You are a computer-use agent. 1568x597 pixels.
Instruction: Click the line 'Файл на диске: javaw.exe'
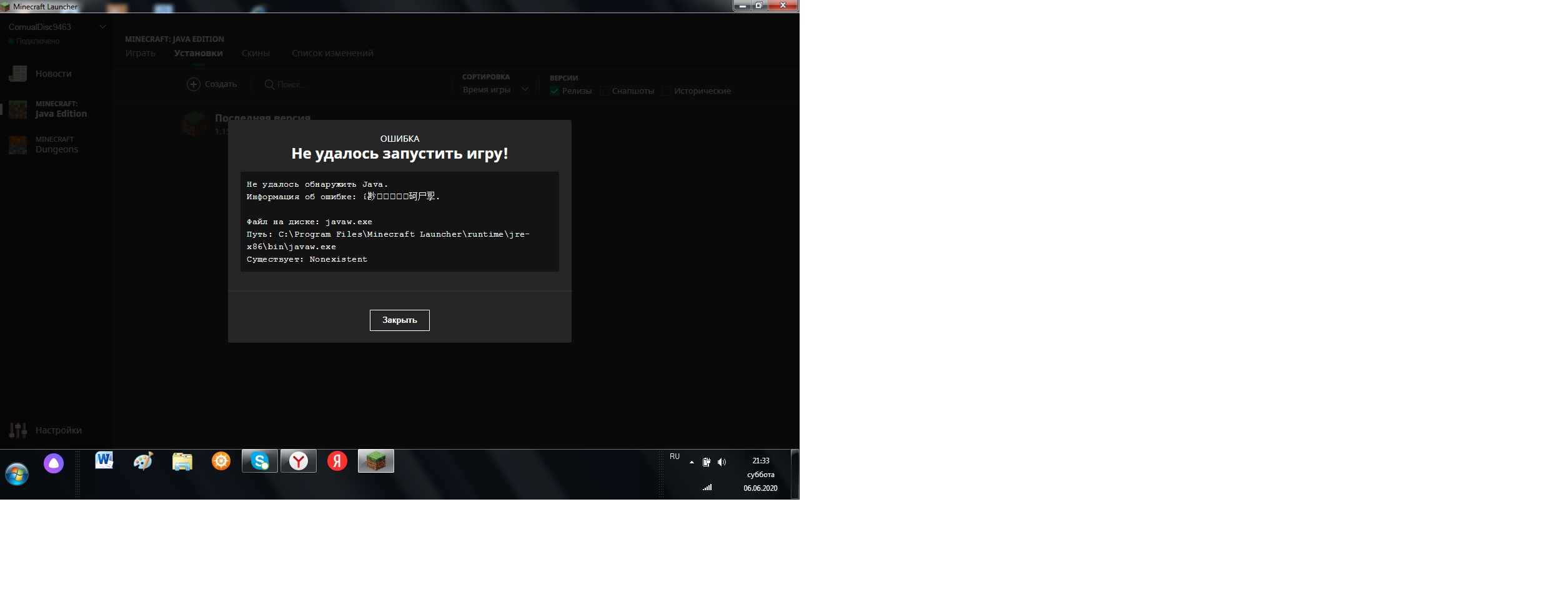tap(309, 222)
